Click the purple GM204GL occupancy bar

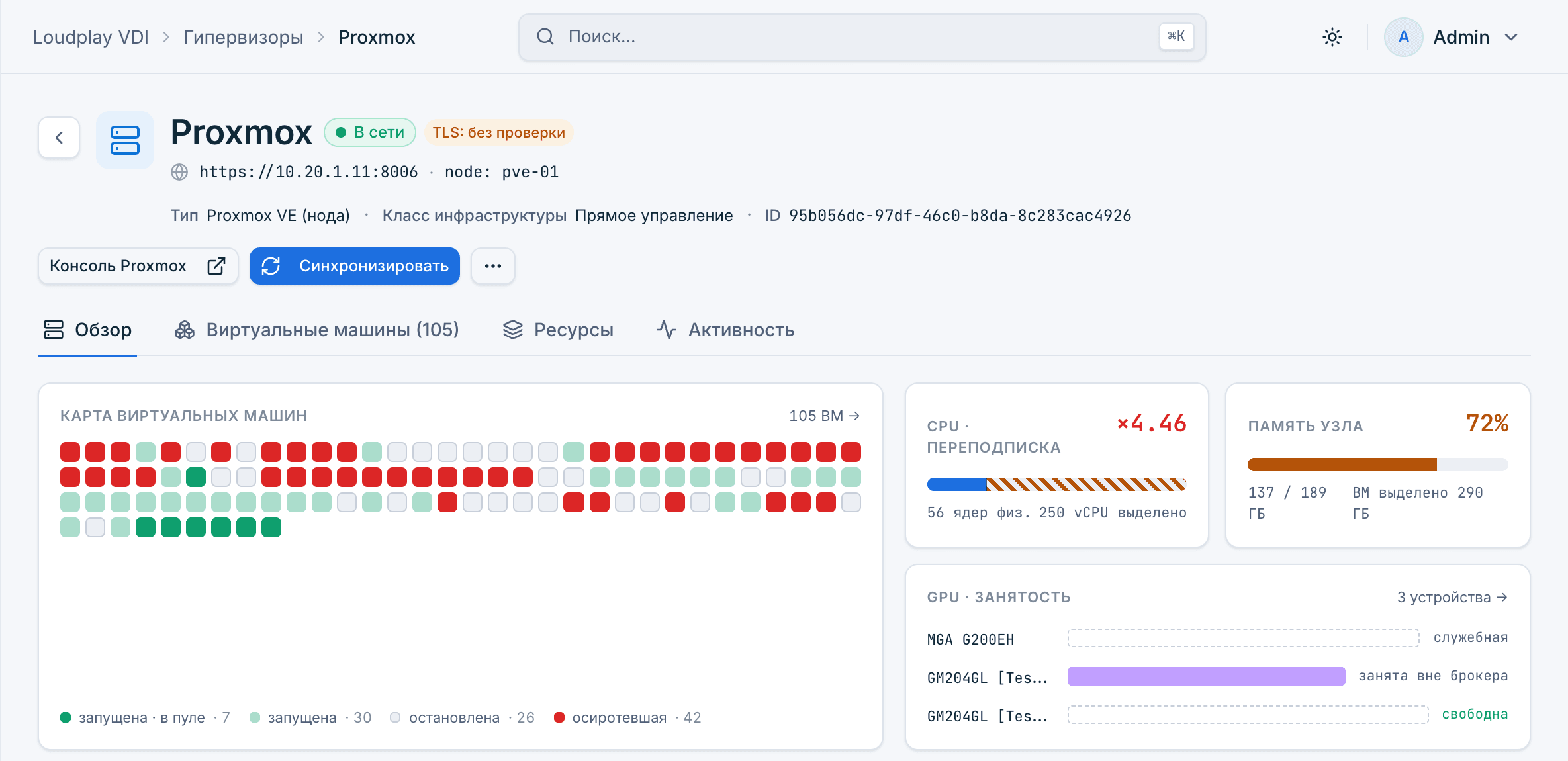click(1206, 676)
